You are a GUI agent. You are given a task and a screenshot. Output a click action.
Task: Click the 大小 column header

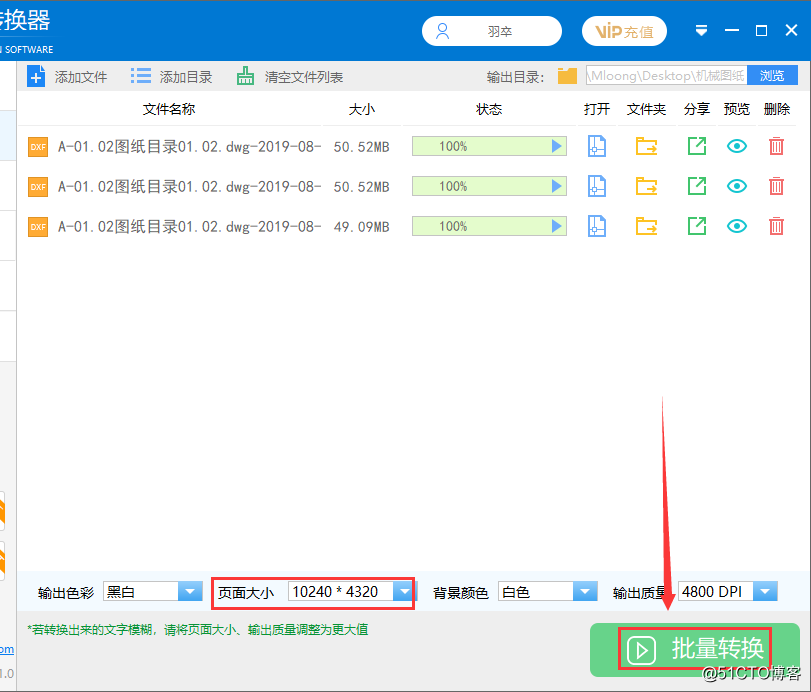(x=362, y=109)
